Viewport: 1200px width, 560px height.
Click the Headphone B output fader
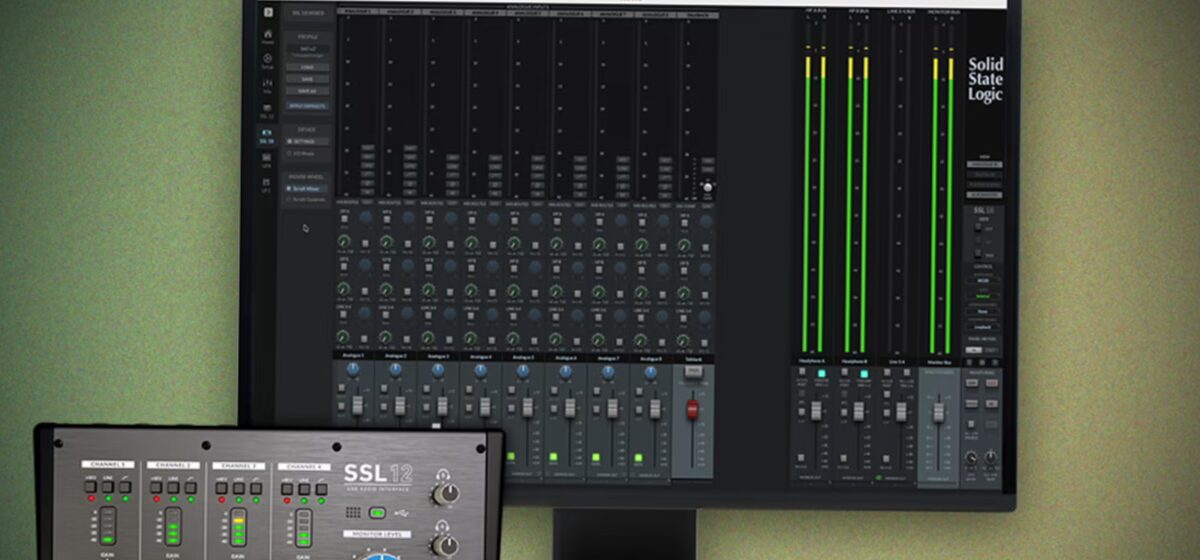(x=859, y=410)
